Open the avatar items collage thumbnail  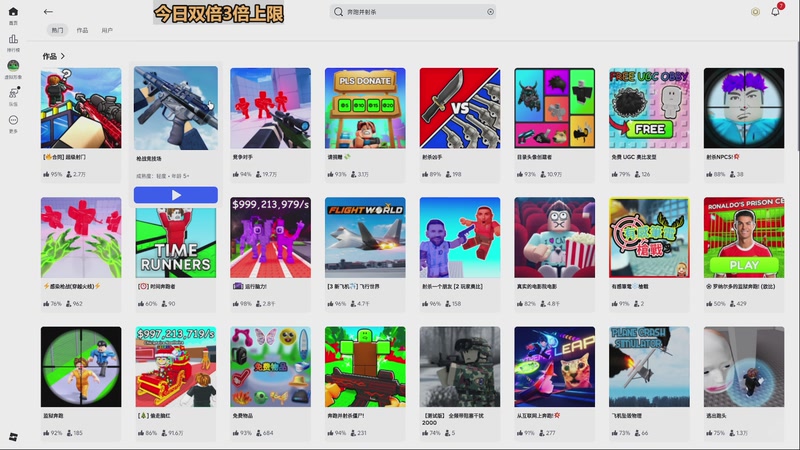point(555,108)
